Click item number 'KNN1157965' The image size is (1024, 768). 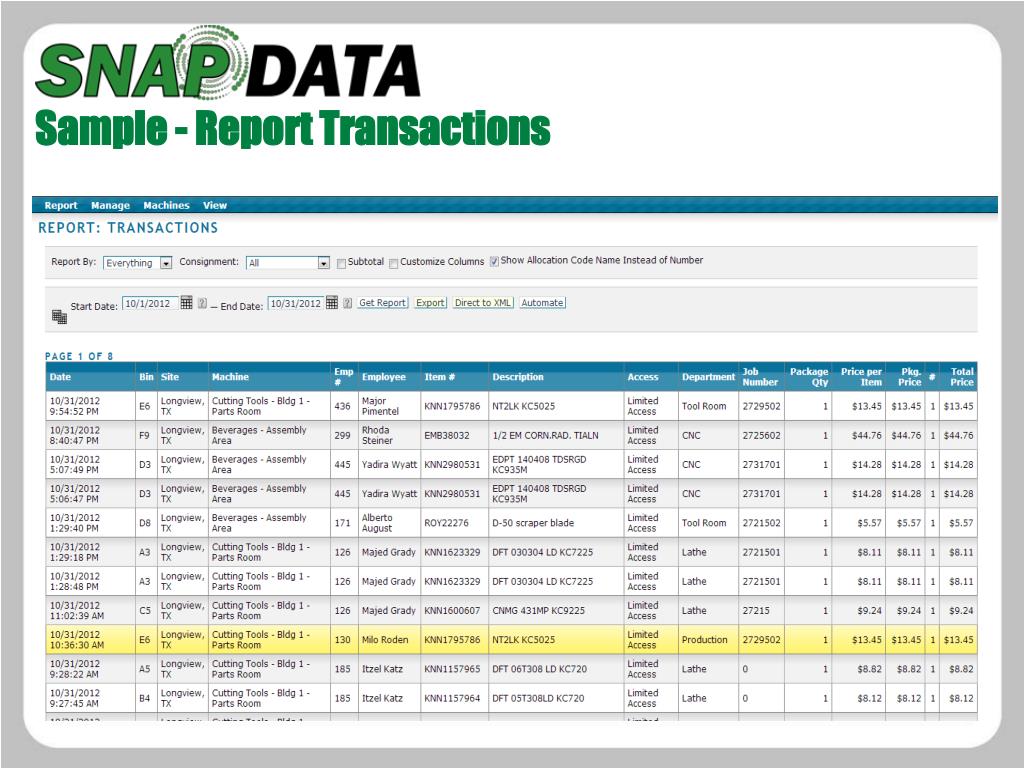pos(452,669)
